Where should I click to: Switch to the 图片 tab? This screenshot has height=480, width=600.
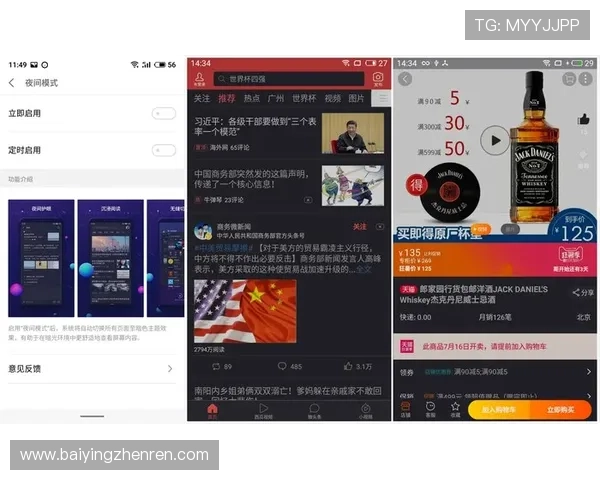(356, 98)
